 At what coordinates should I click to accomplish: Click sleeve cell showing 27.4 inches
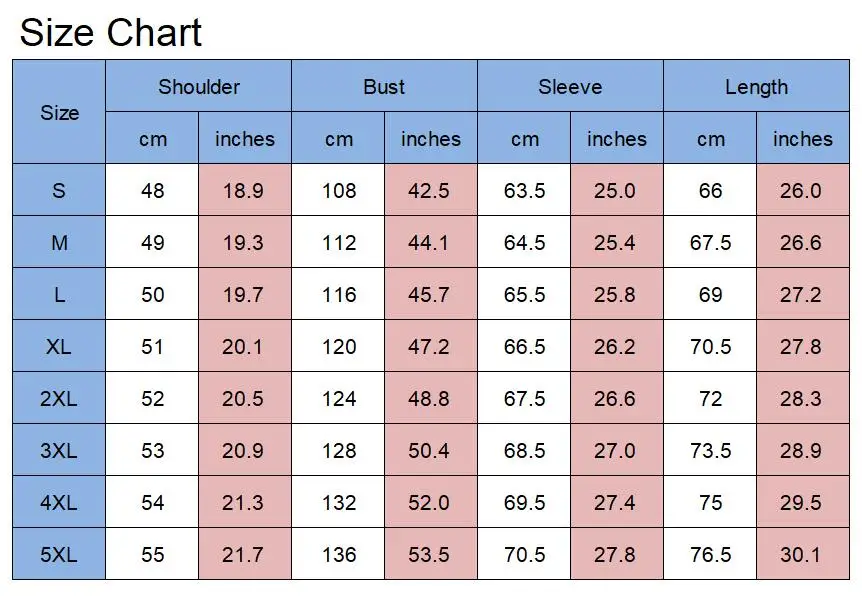click(x=615, y=502)
